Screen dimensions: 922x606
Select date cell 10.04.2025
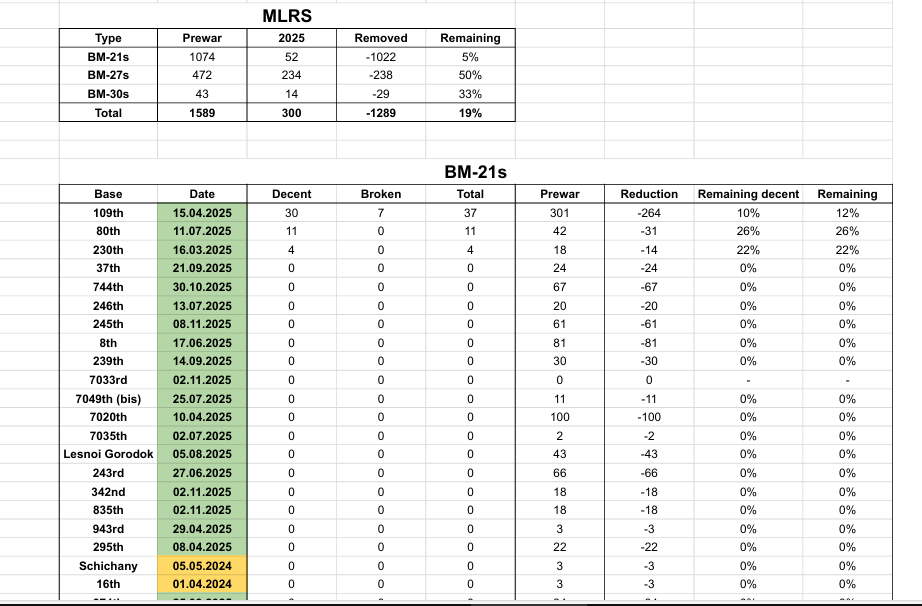[202, 417]
